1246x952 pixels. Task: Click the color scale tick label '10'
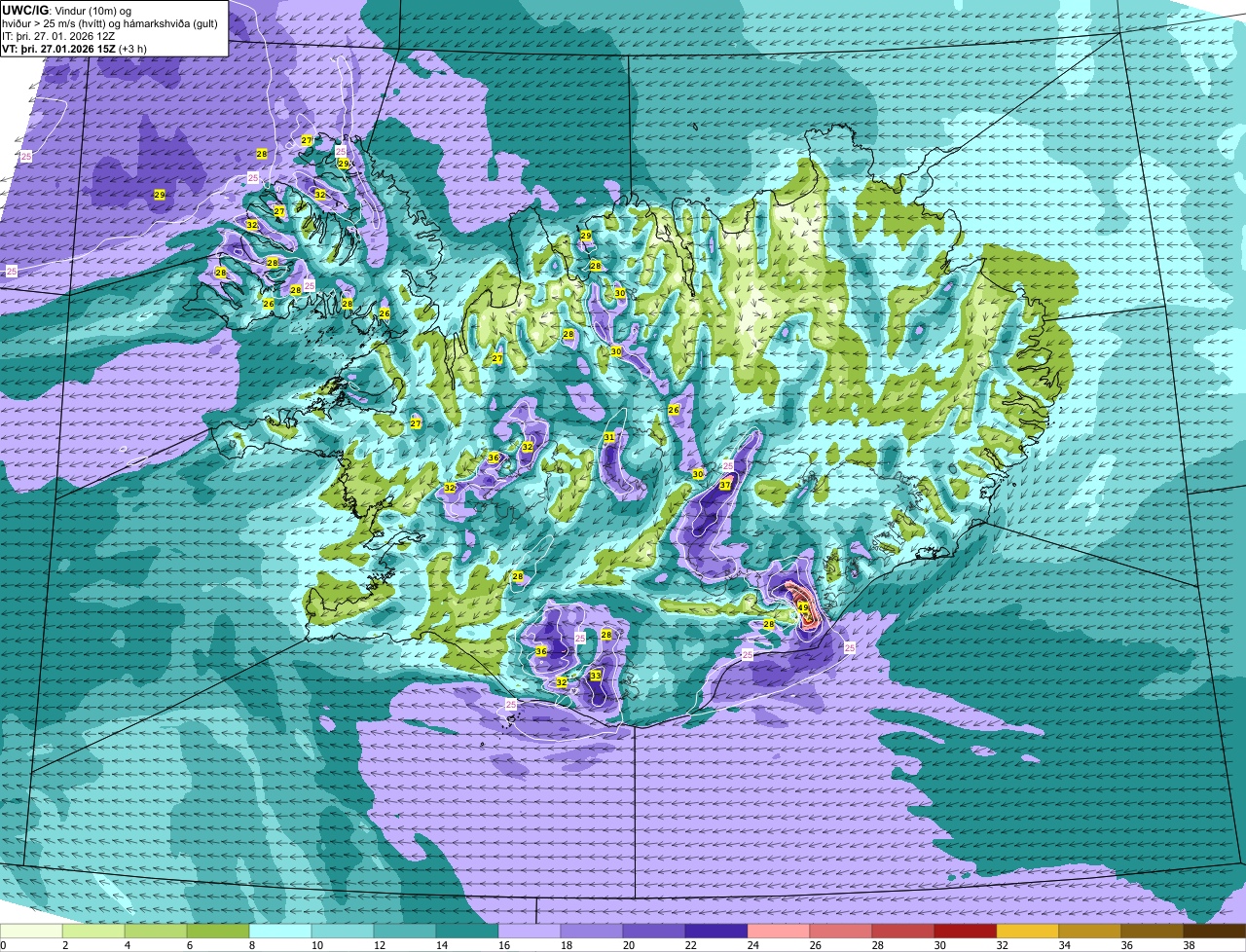click(x=316, y=945)
